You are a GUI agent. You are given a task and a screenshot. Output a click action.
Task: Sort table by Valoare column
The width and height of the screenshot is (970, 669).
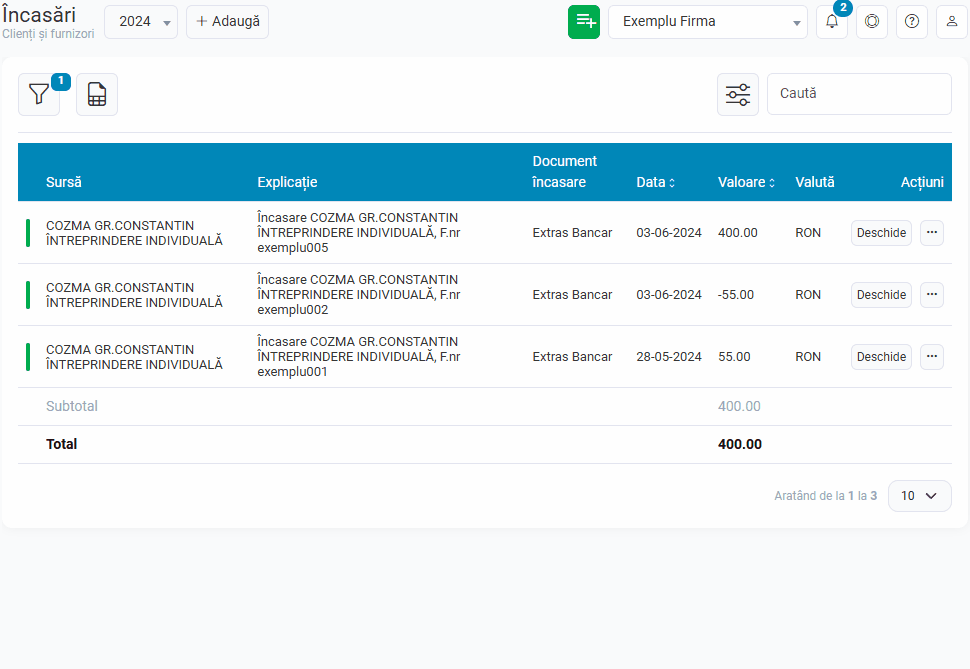(x=746, y=182)
